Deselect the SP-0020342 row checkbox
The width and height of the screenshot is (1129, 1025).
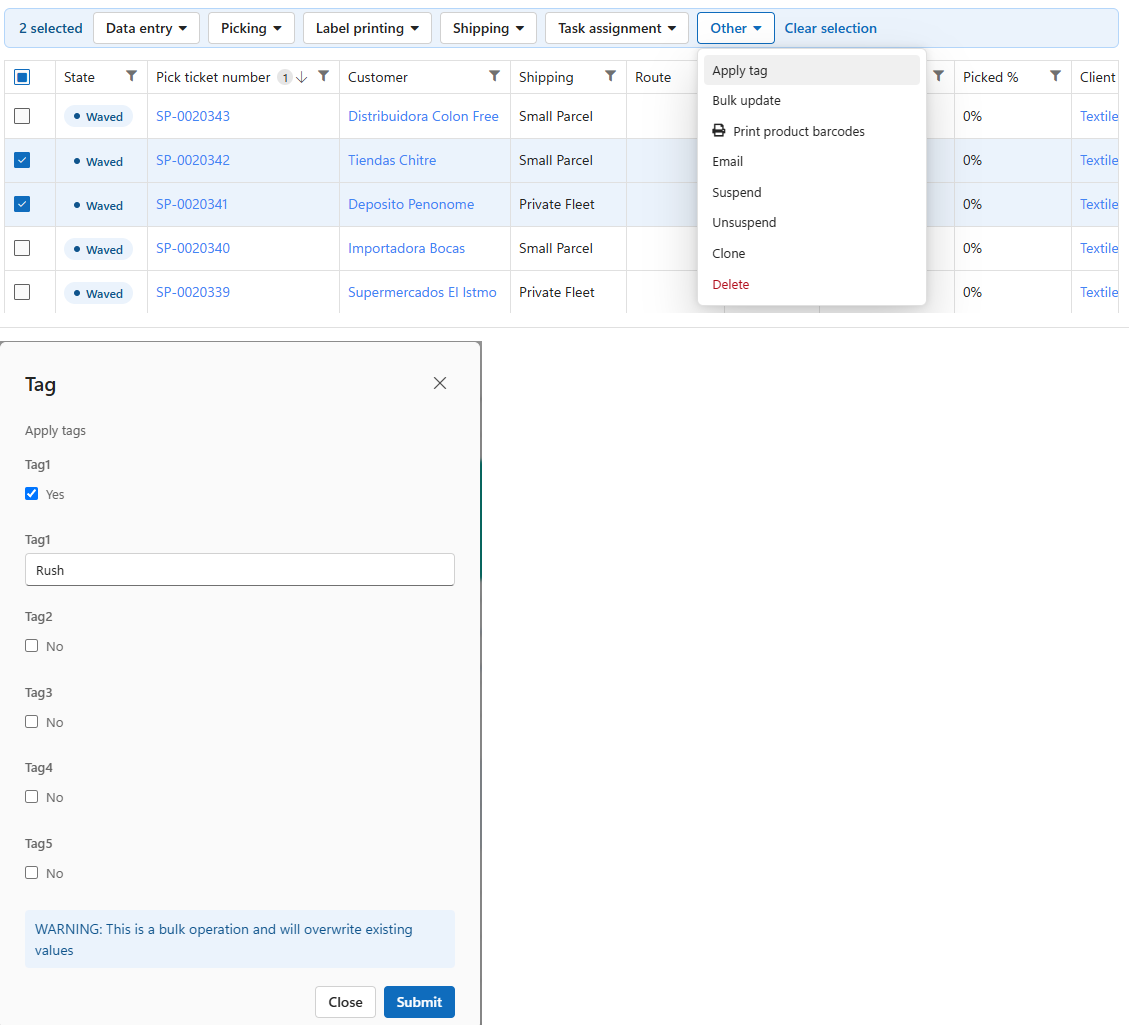click(x=22, y=160)
